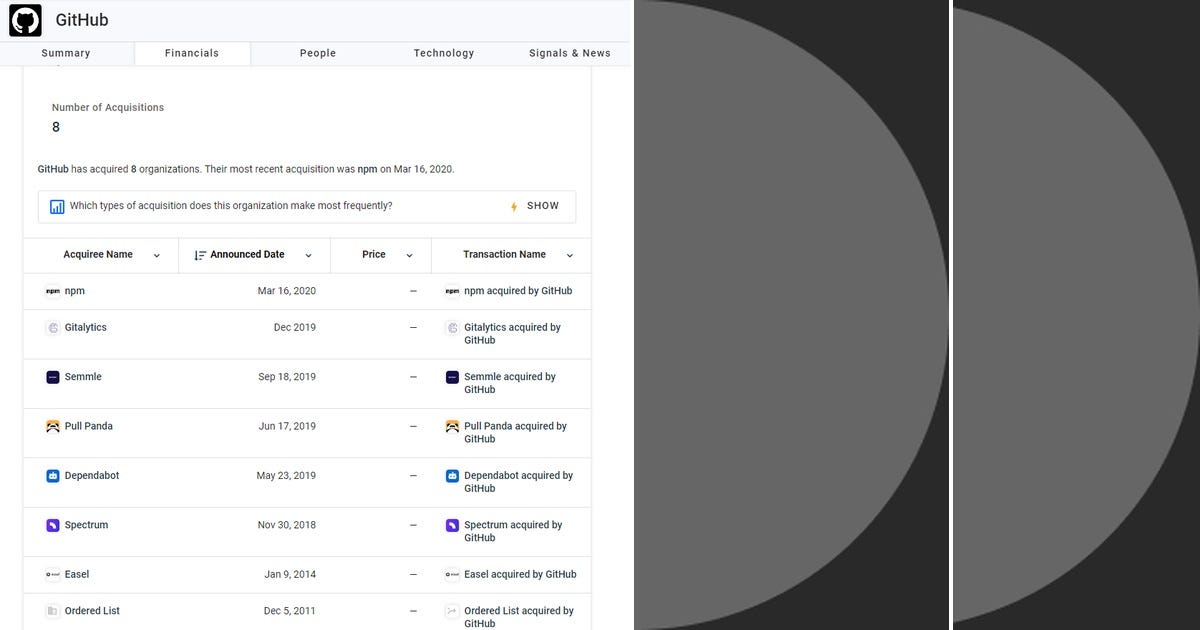The image size is (1200, 630).
Task: Open the npm acquiree link
Action: pyautogui.click(x=75, y=291)
